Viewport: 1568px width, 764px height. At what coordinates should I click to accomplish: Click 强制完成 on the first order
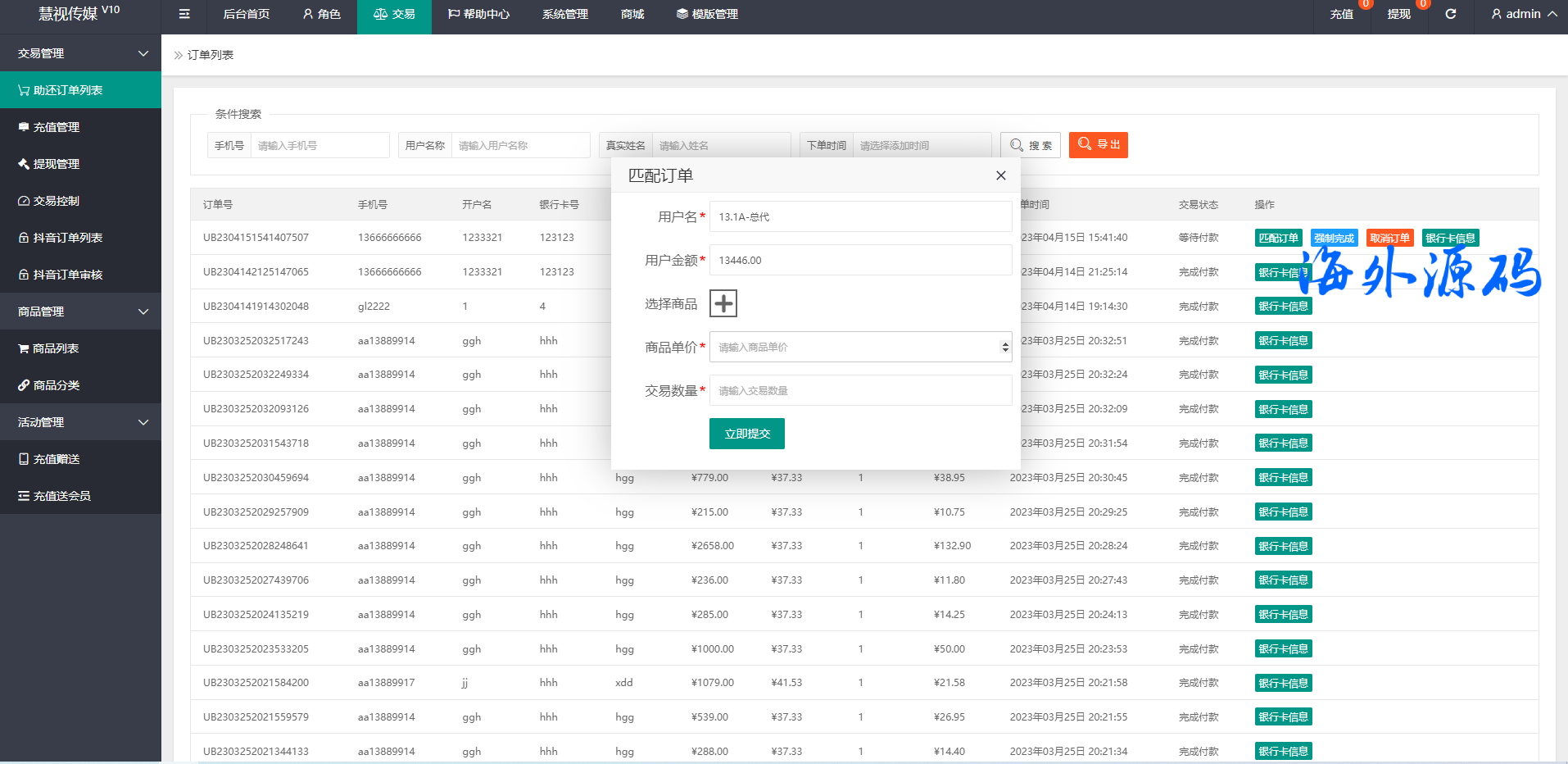coord(1334,238)
